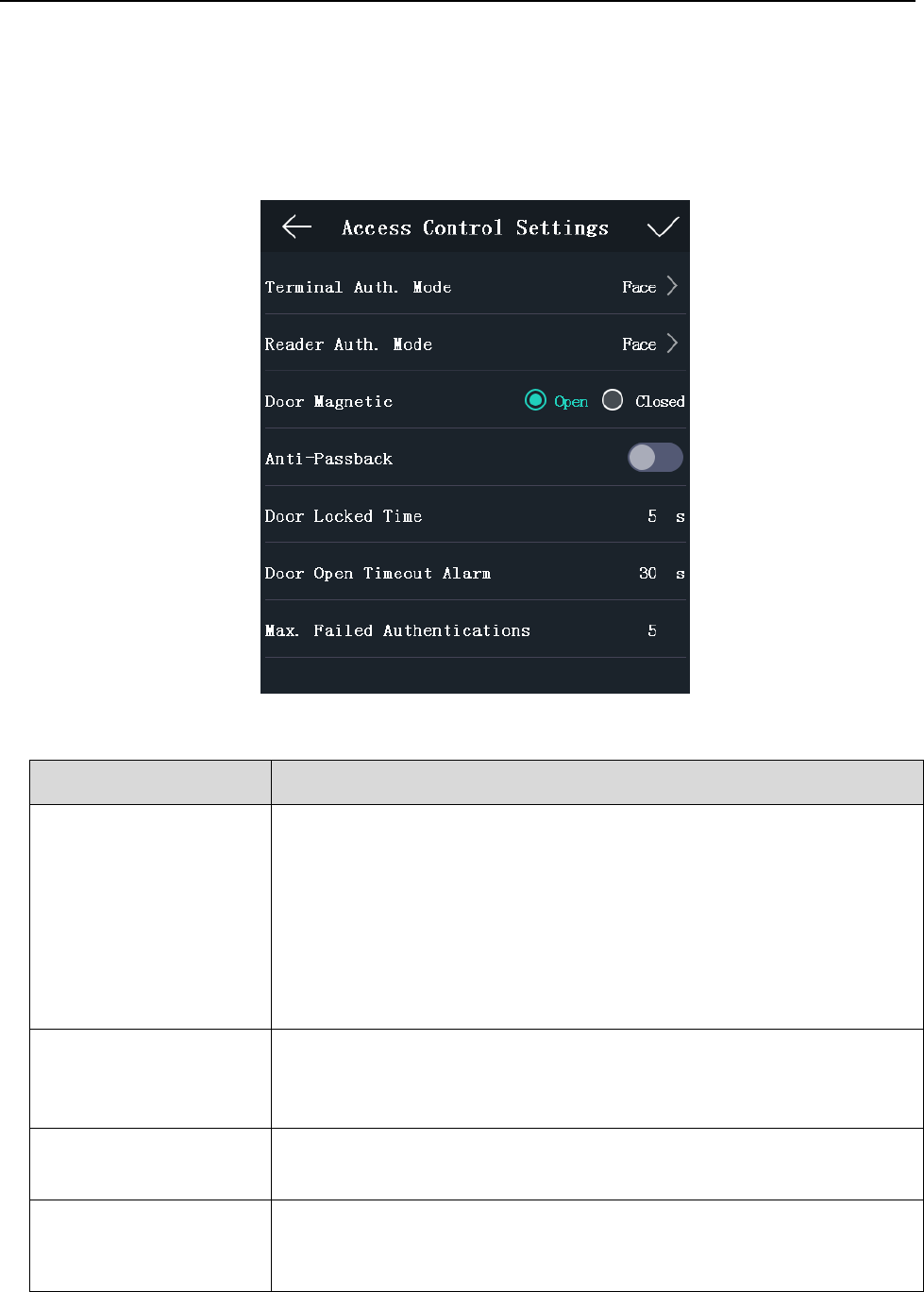Click the Closed label text
Image resolution: width=924 pixels, height=1292 pixels.
pyautogui.click(x=660, y=401)
